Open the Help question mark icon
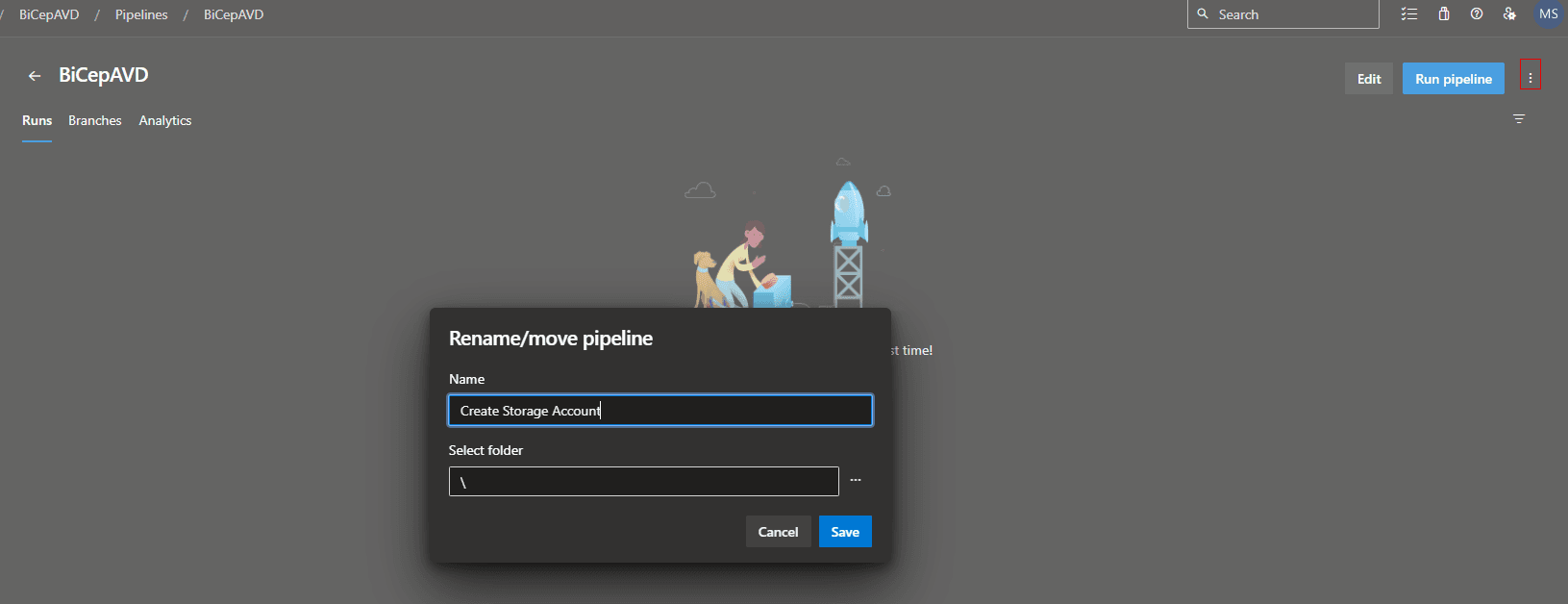Screen dimensions: 1568x604 pos(1477,14)
